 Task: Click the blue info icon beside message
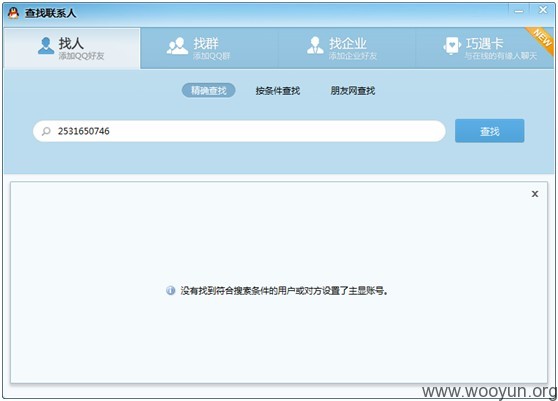click(170, 290)
